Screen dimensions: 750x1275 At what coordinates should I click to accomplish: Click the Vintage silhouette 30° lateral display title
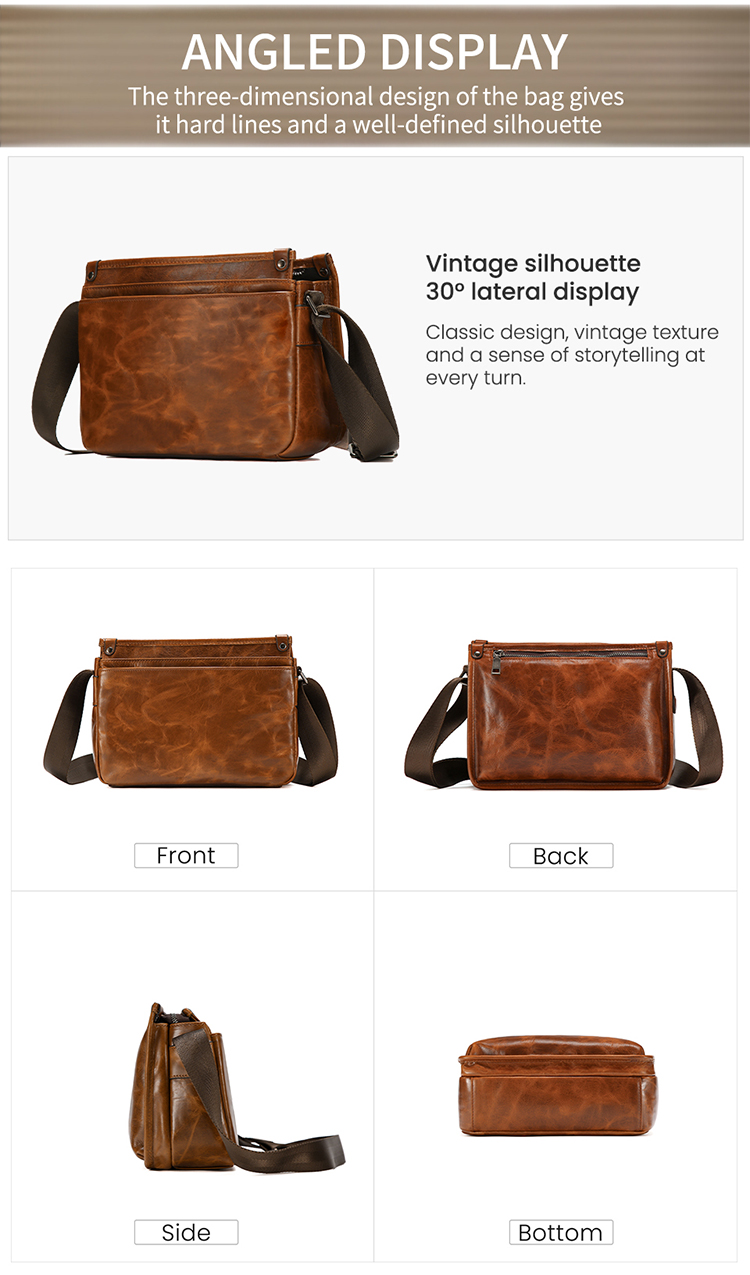coord(533,278)
